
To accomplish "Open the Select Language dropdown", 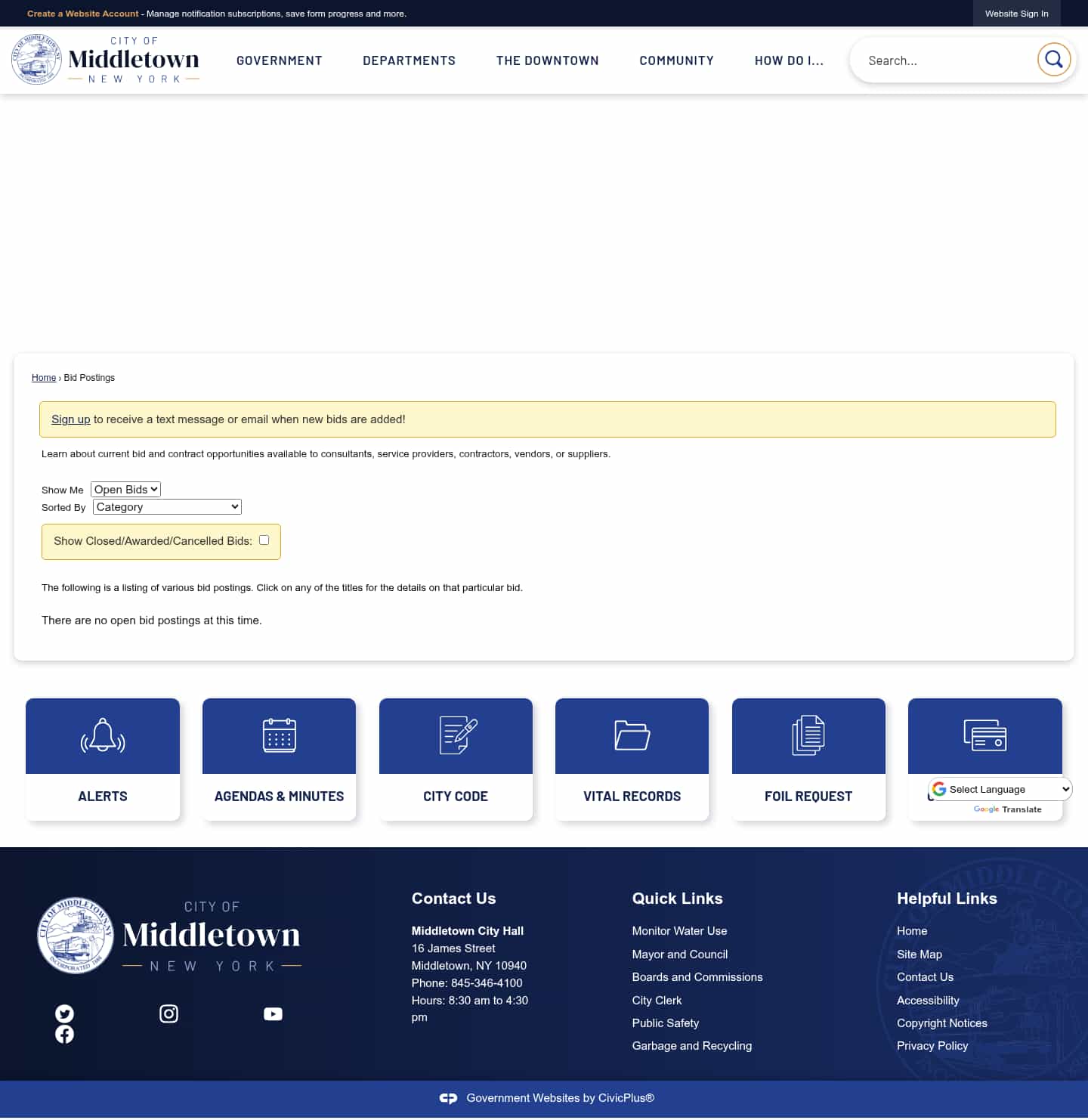I will (x=999, y=789).
